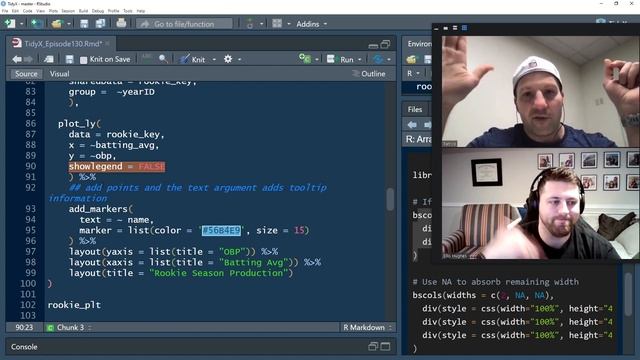Open the R language dropdown in Environment

pyautogui.click(x=413, y=74)
